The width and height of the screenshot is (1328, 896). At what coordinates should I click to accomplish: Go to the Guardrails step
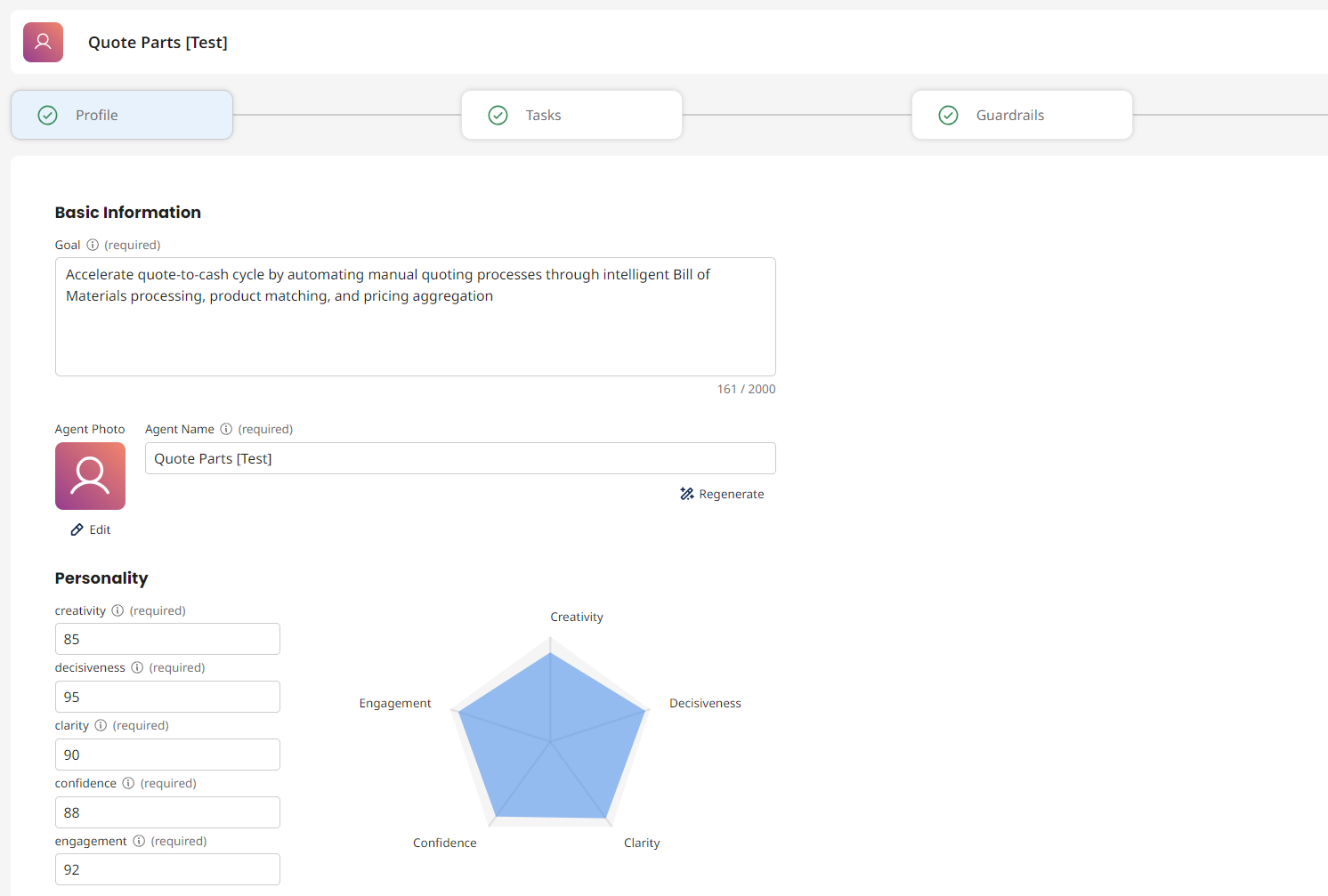[x=1022, y=115]
